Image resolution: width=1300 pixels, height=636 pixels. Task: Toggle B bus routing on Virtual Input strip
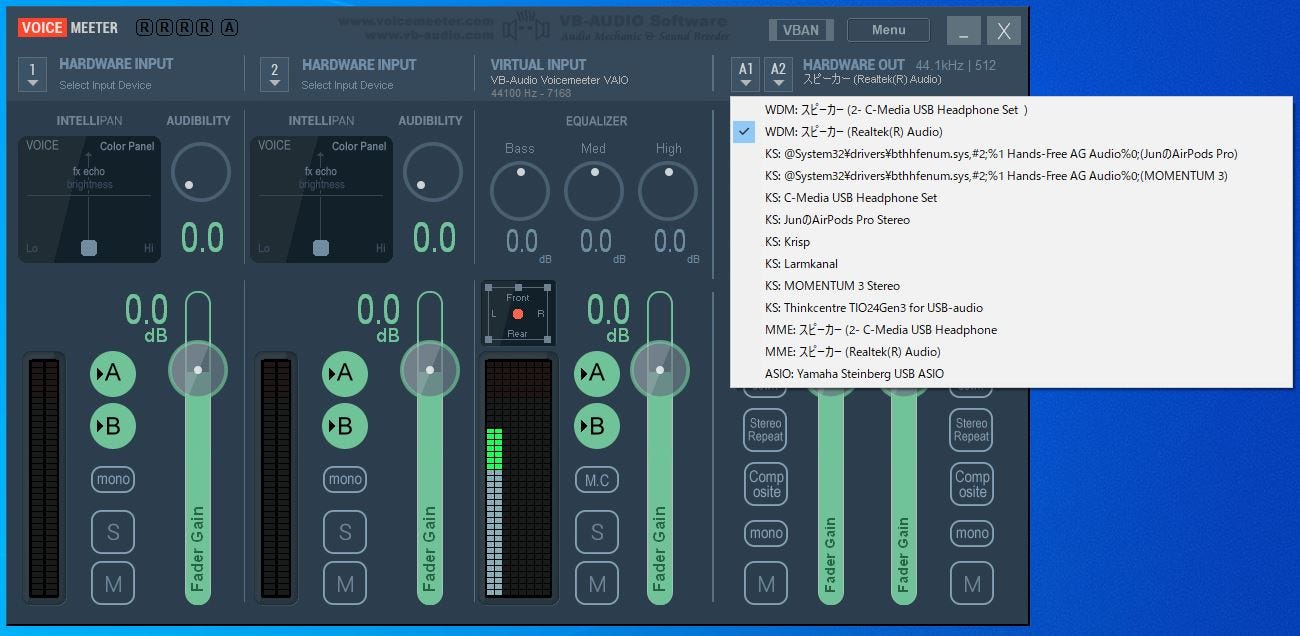coord(597,426)
